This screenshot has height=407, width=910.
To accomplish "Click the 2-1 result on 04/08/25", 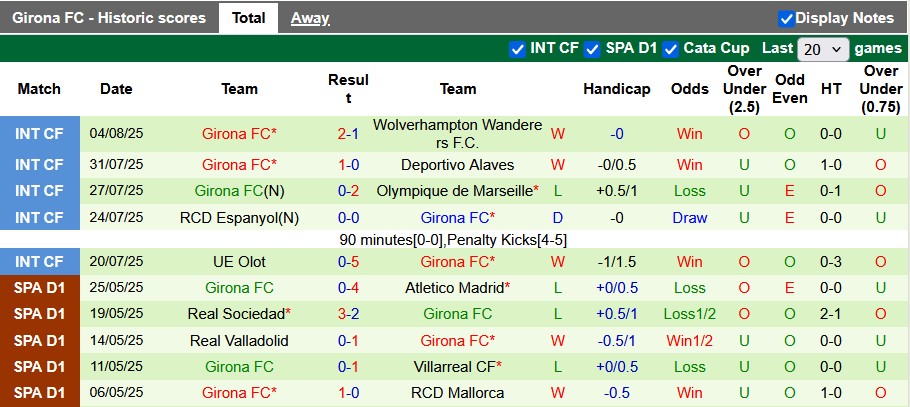I will tap(348, 134).
